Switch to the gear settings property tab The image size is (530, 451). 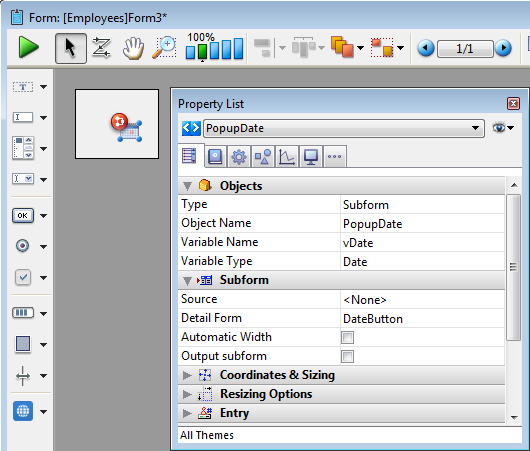pyautogui.click(x=239, y=157)
